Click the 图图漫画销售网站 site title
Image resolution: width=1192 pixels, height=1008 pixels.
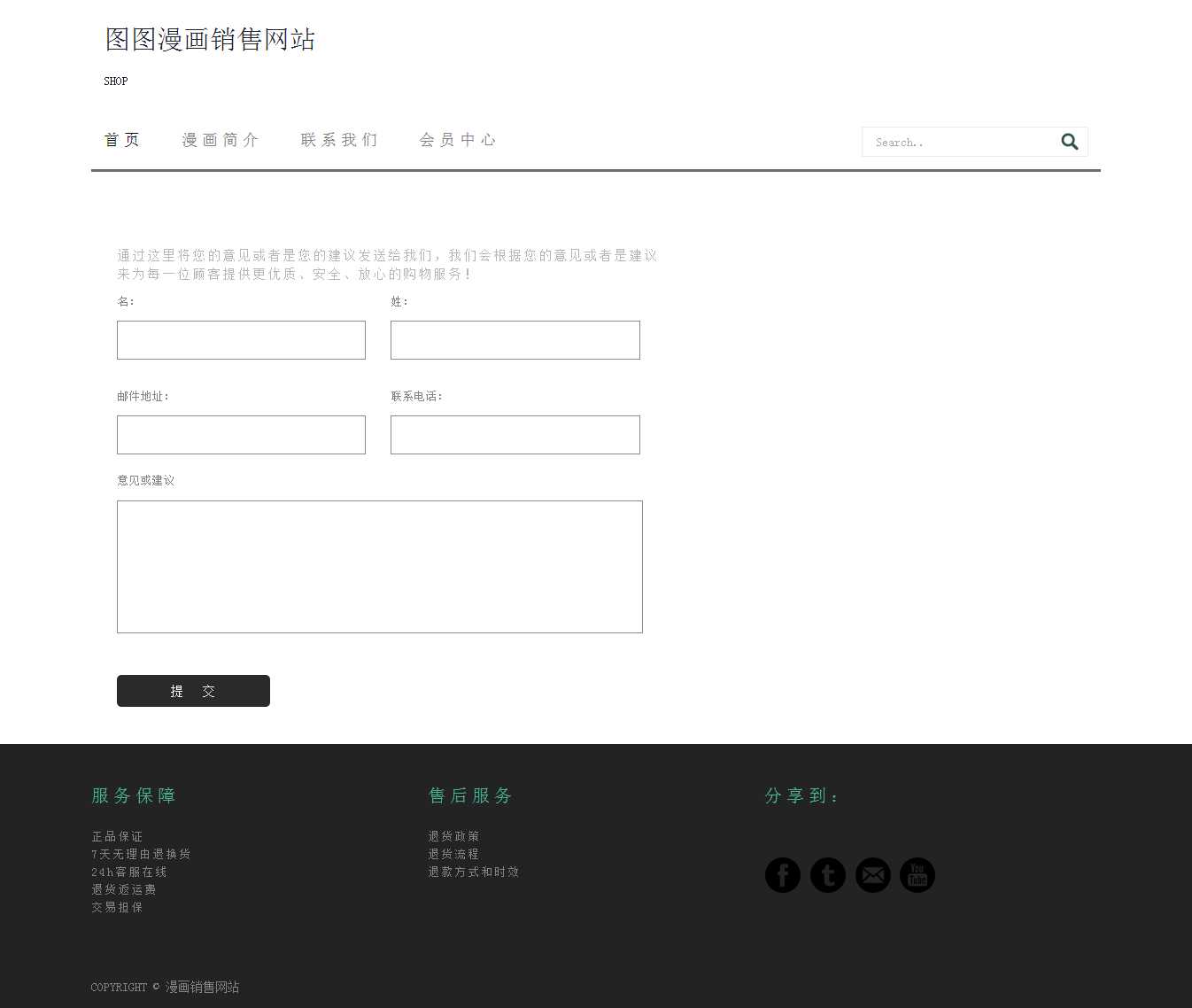tap(210, 40)
